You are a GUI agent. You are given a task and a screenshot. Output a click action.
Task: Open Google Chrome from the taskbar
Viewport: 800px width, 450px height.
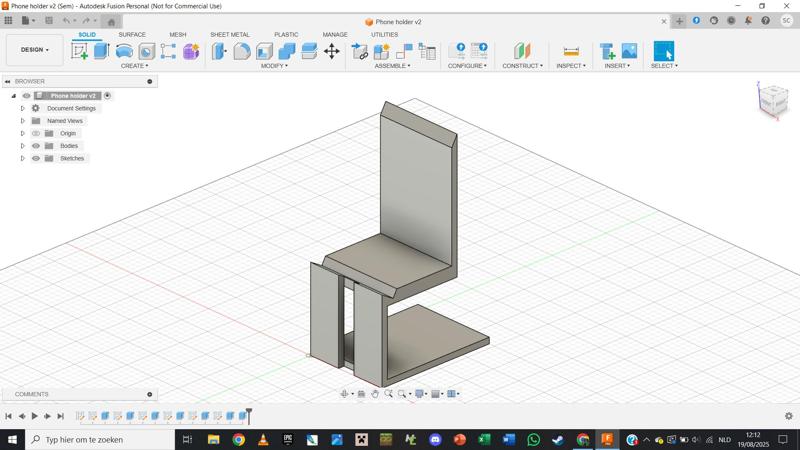(x=239, y=440)
